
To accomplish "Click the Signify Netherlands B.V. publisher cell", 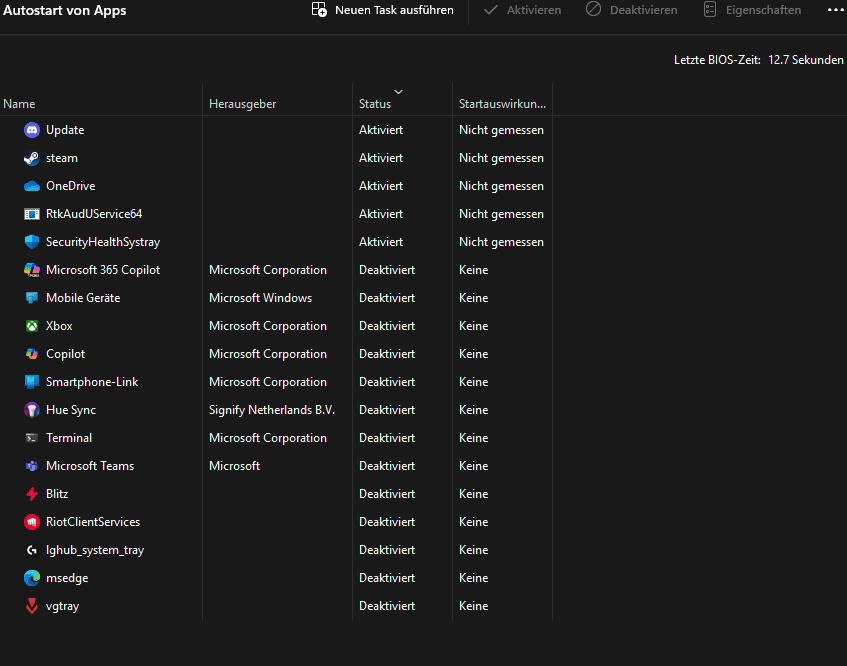I will [x=272, y=410].
